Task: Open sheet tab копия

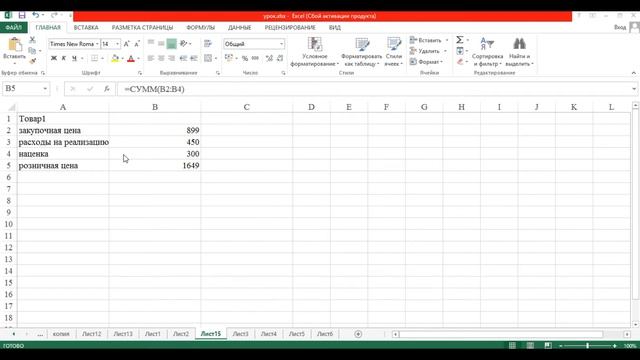Action: coord(61,334)
